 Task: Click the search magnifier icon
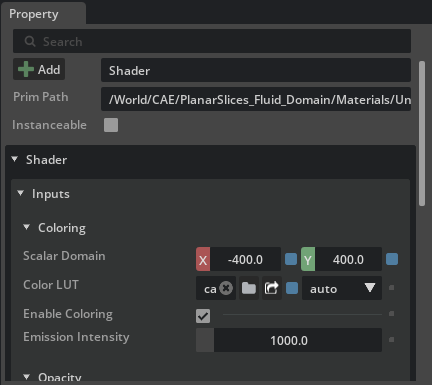tap(30, 41)
